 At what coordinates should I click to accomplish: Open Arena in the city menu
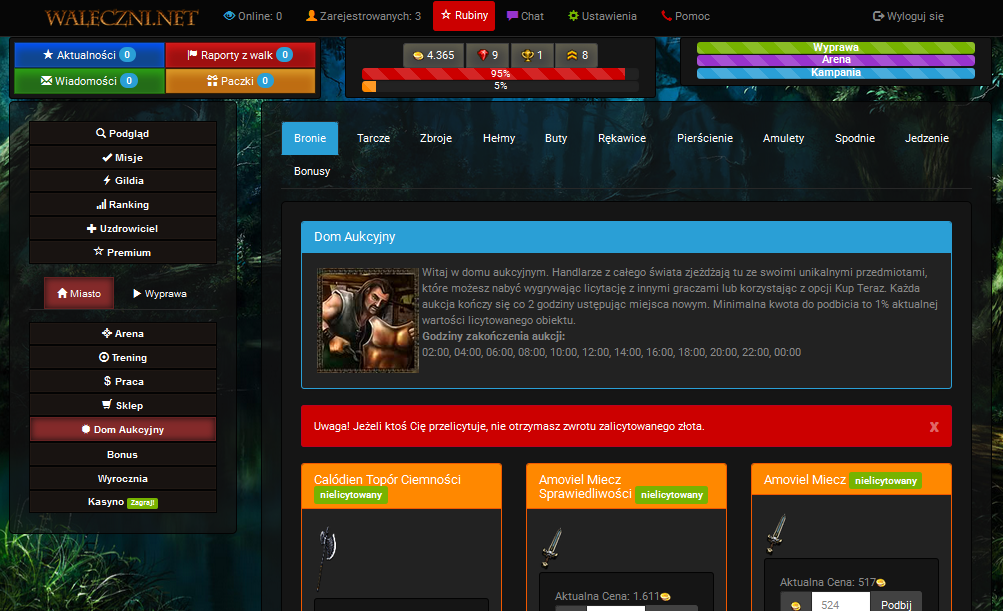point(123,333)
